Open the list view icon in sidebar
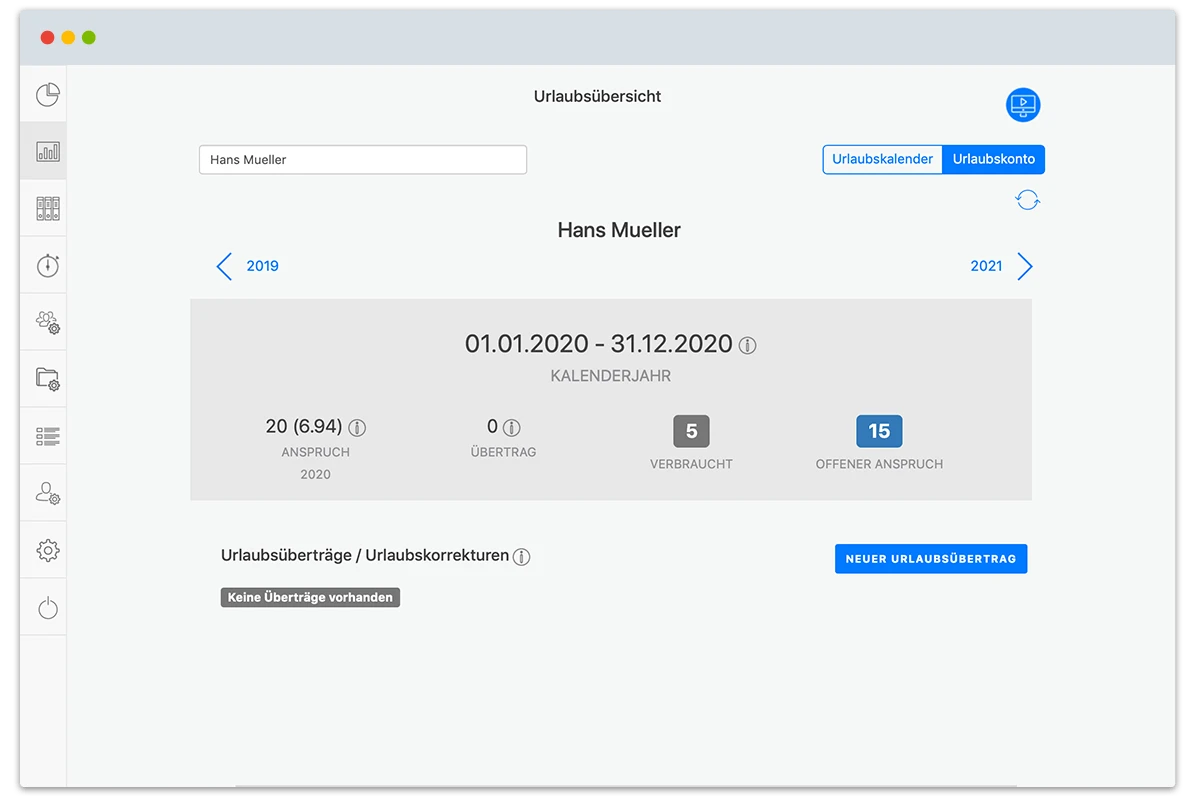 click(x=48, y=436)
